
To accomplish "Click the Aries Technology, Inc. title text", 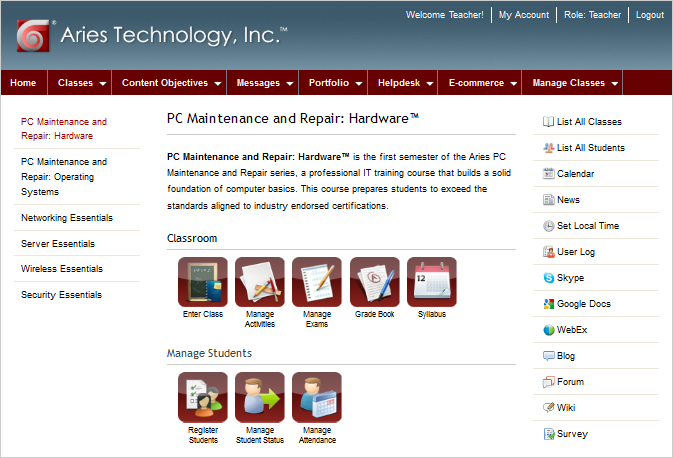I will tap(174, 35).
